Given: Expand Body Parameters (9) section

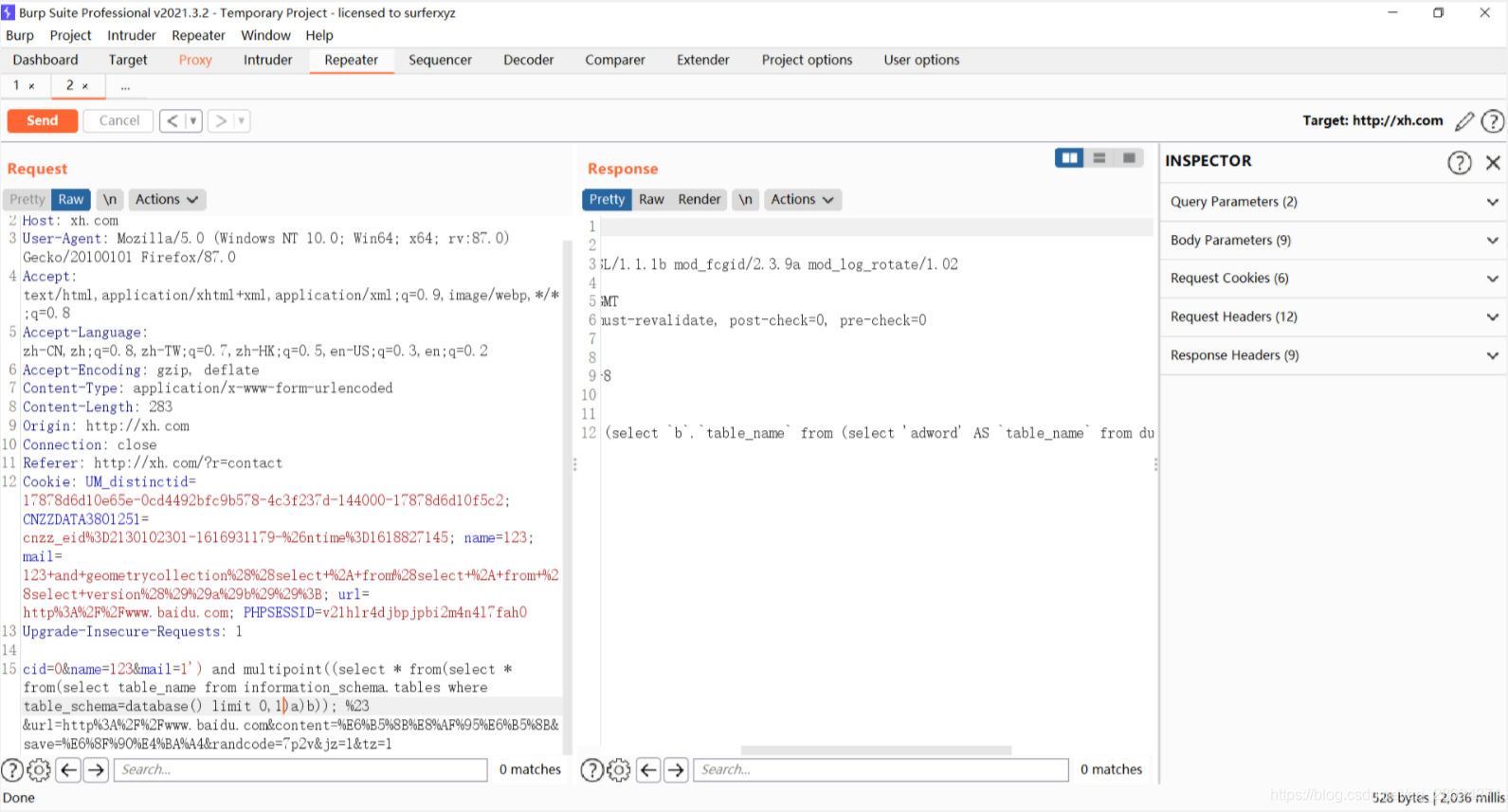Looking at the screenshot, I should coord(1333,241).
